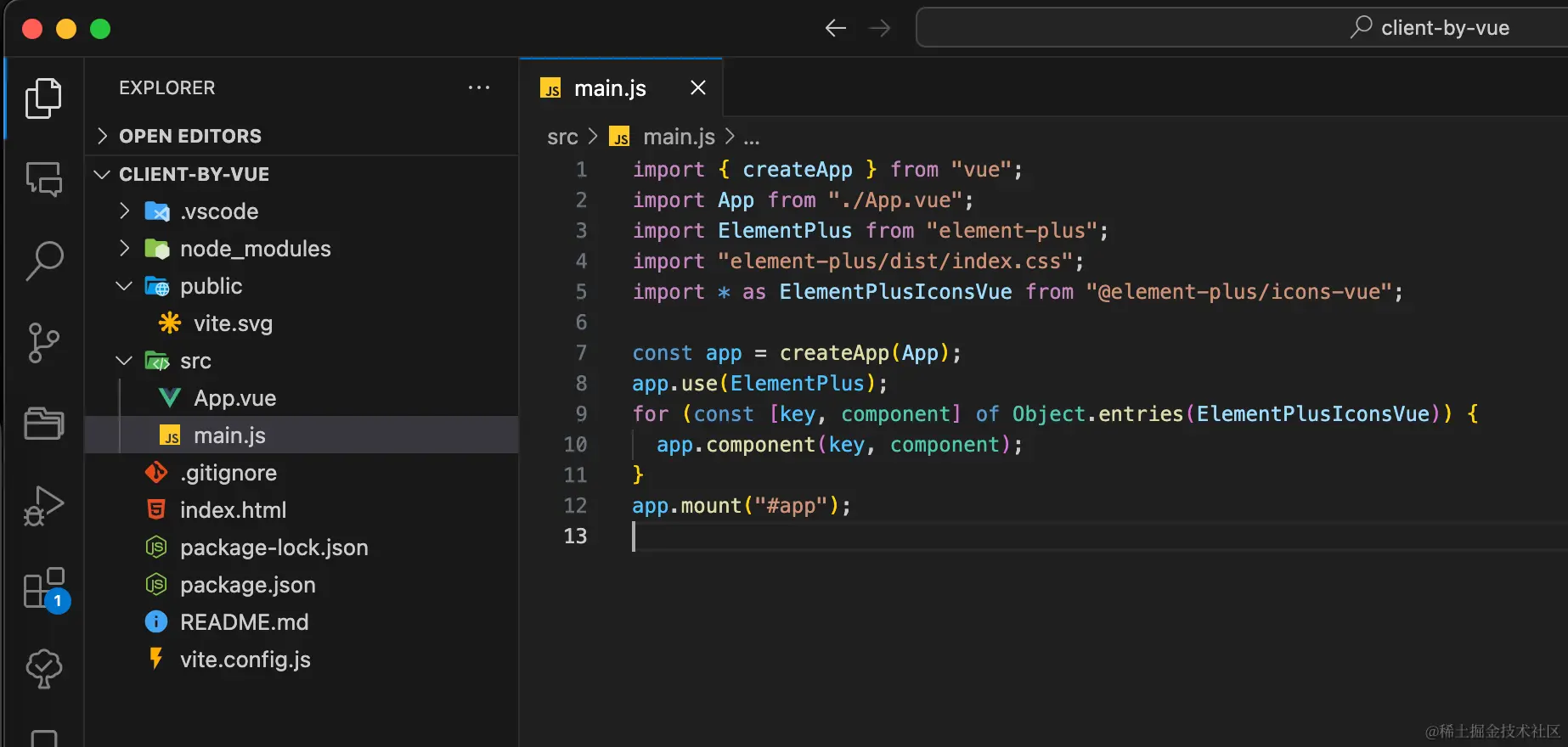The height and width of the screenshot is (747, 1568).
Task: Click the vite.svg file icon
Action: [x=170, y=323]
